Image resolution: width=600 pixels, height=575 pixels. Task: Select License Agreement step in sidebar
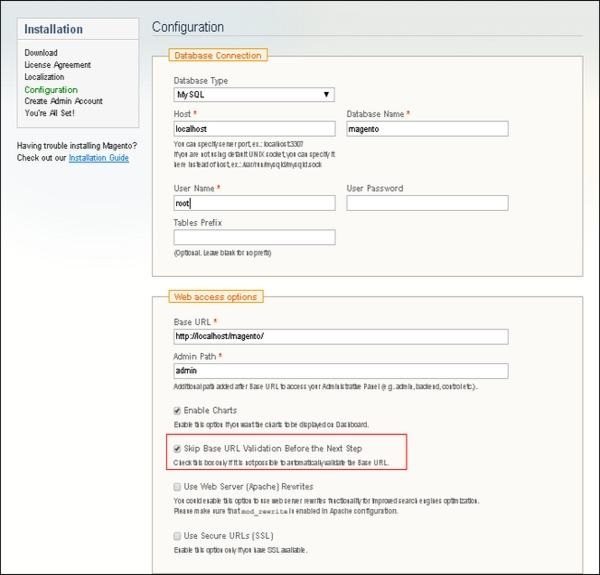tap(57, 65)
